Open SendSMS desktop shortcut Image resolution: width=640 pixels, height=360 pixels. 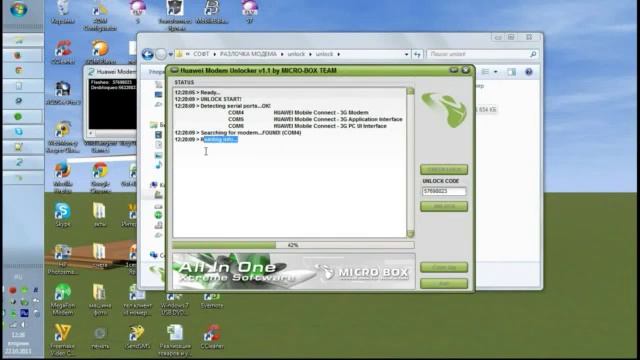click(x=138, y=336)
